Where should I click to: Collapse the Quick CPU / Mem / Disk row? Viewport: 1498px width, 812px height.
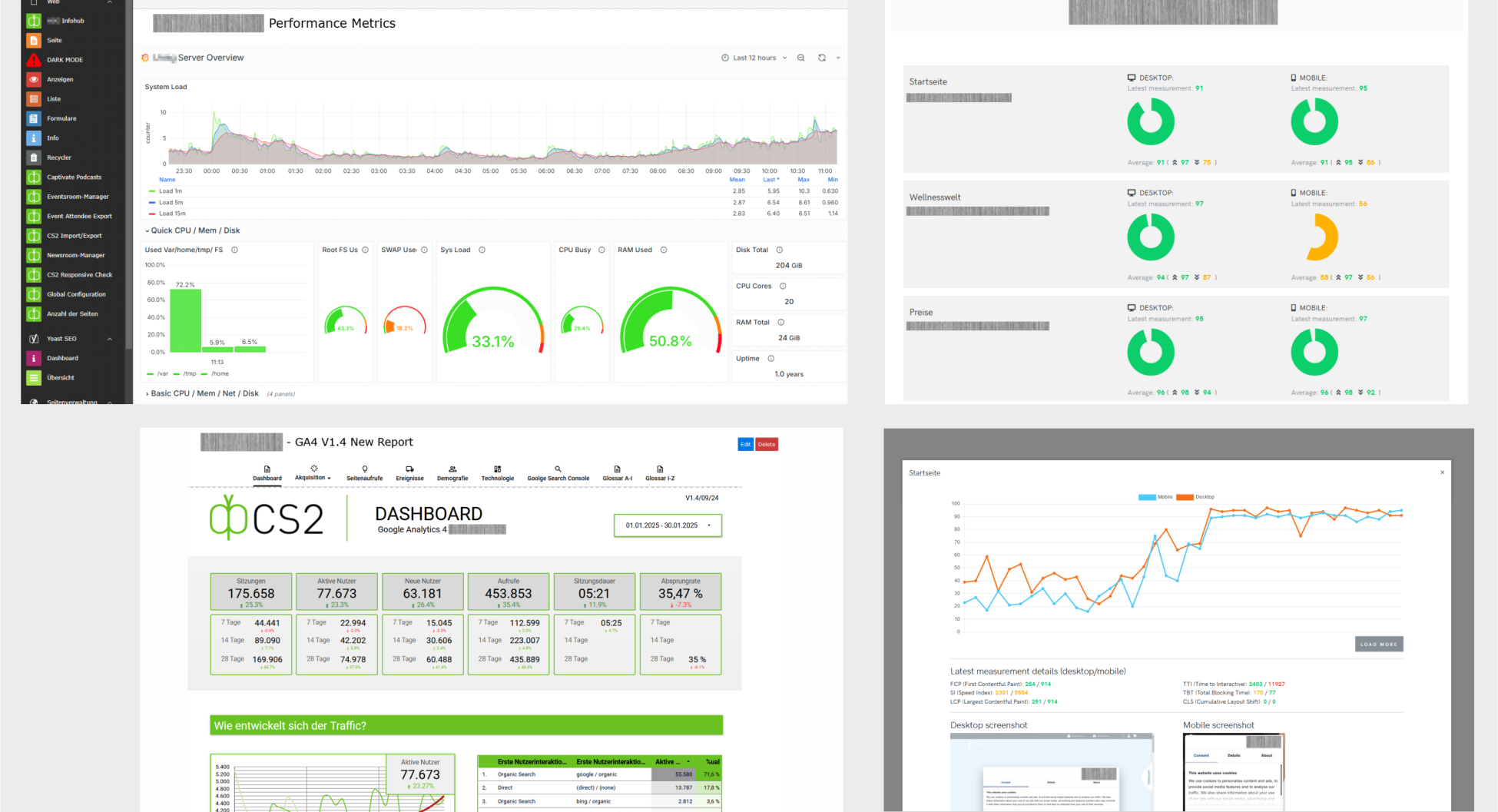(192, 230)
